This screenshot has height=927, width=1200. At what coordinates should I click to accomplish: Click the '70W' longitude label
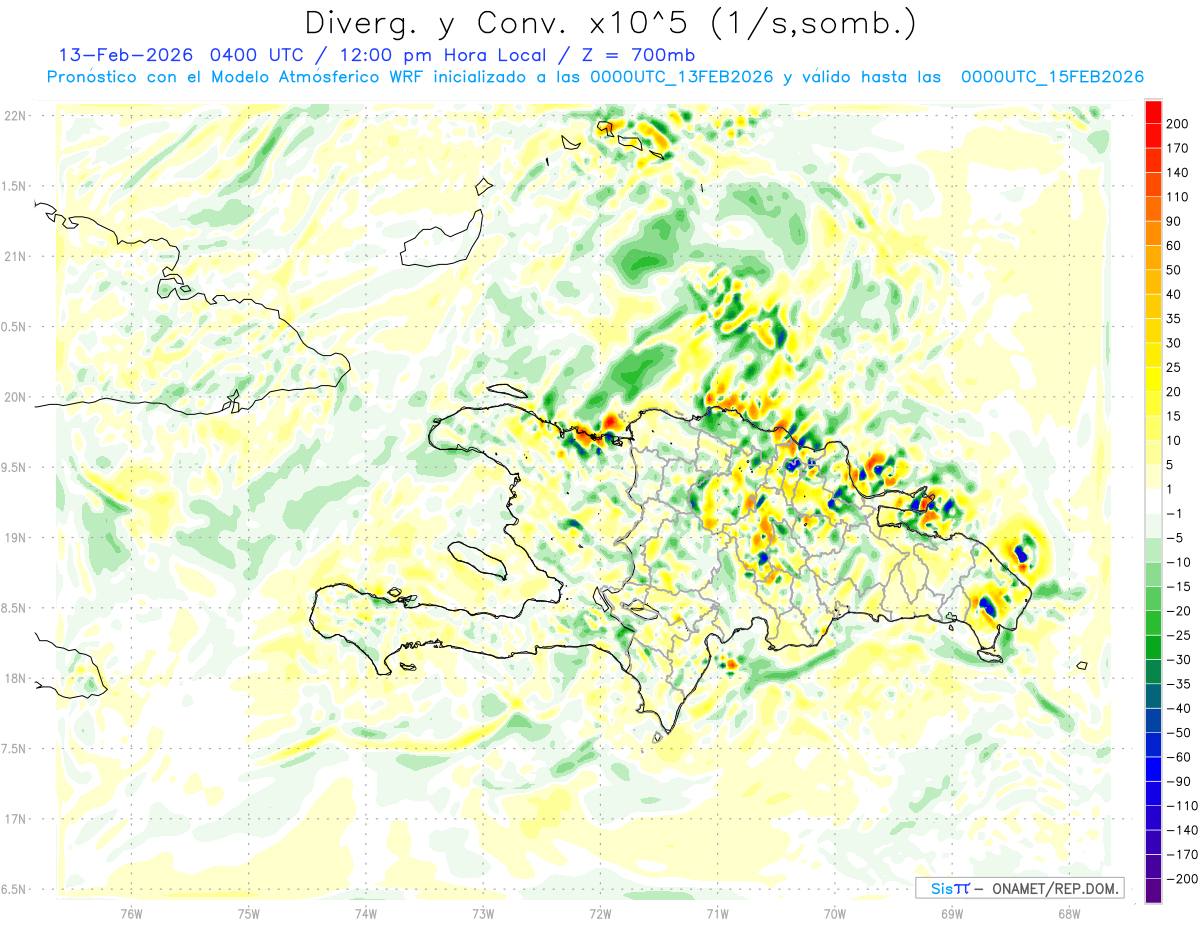coord(835,913)
